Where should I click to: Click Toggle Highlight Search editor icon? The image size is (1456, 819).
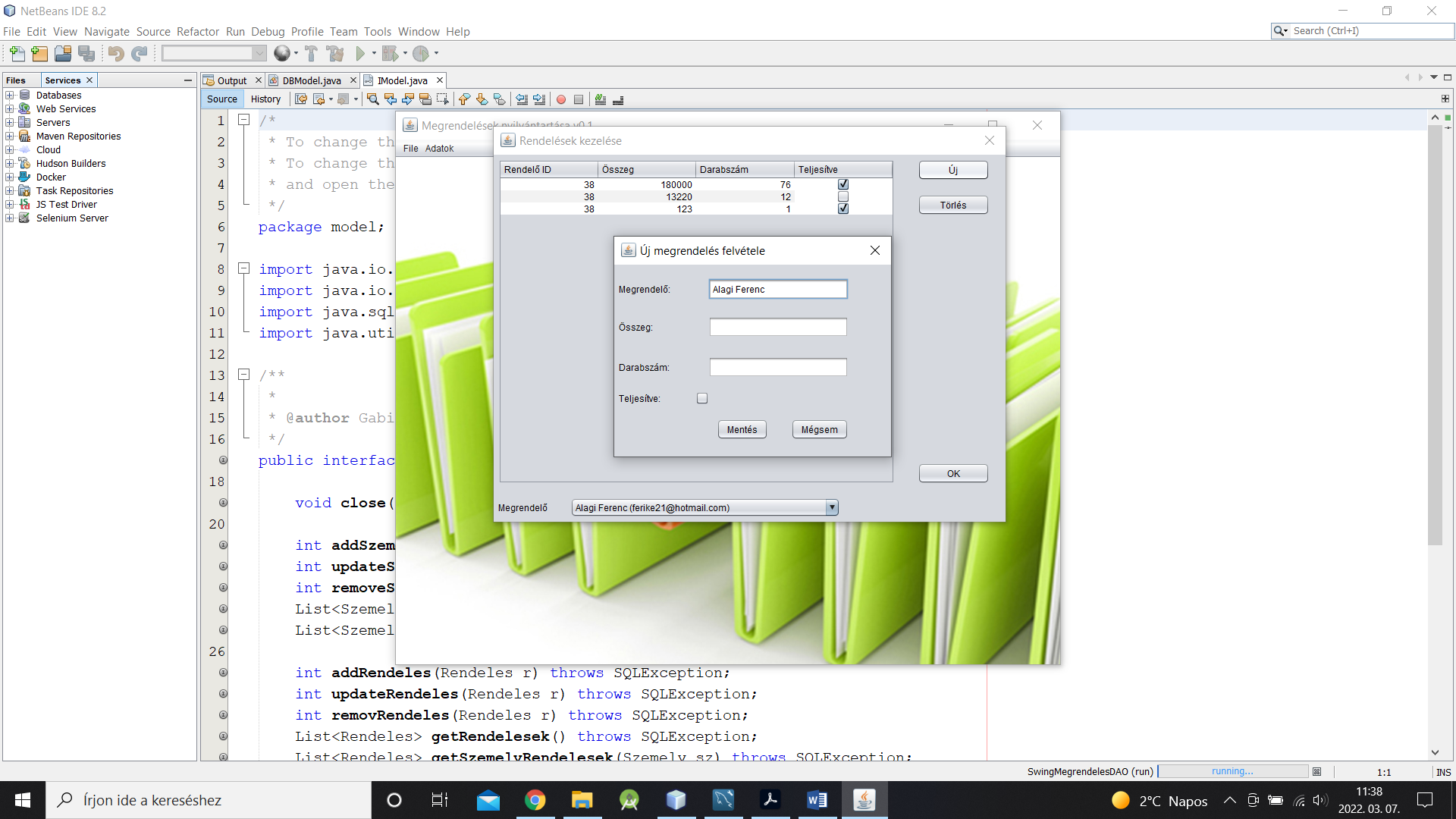[x=425, y=99]
